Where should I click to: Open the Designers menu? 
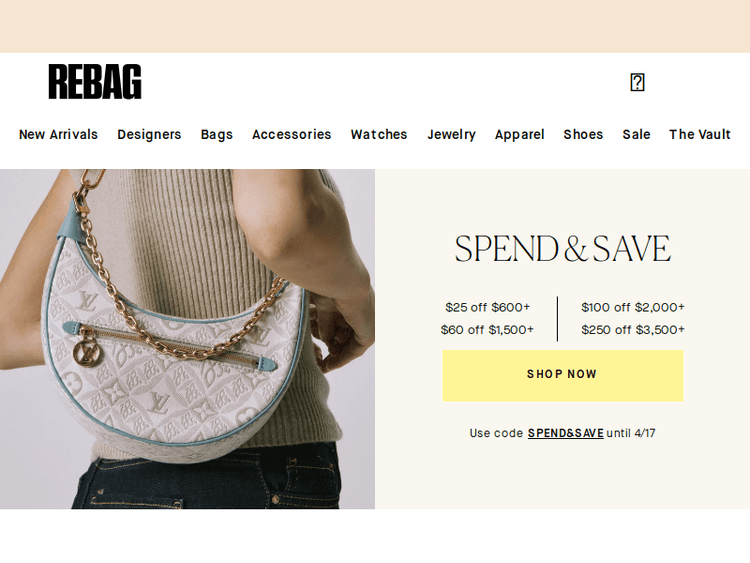(149, 134)
